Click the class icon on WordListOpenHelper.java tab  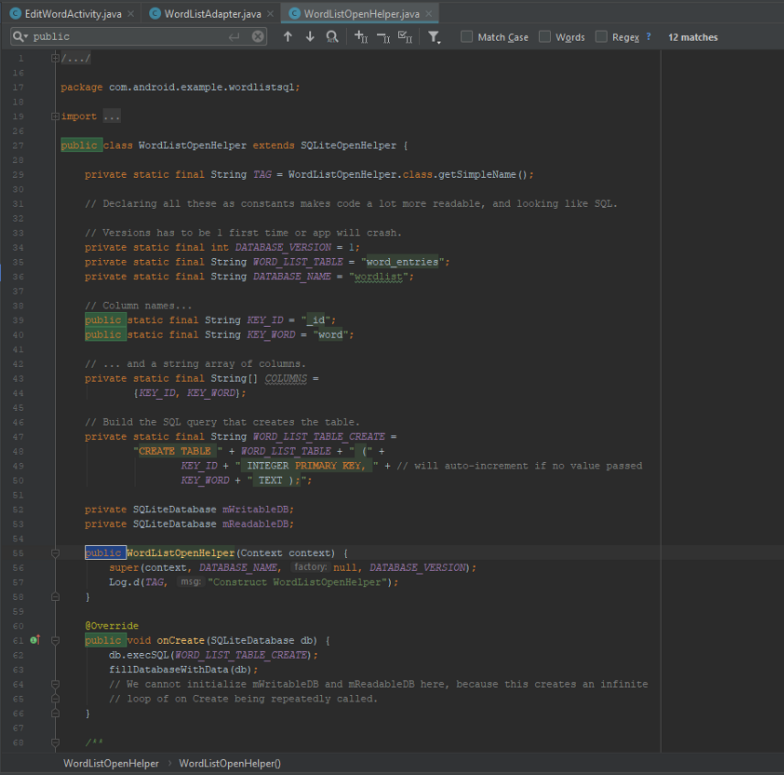click(x=294, y=14)
